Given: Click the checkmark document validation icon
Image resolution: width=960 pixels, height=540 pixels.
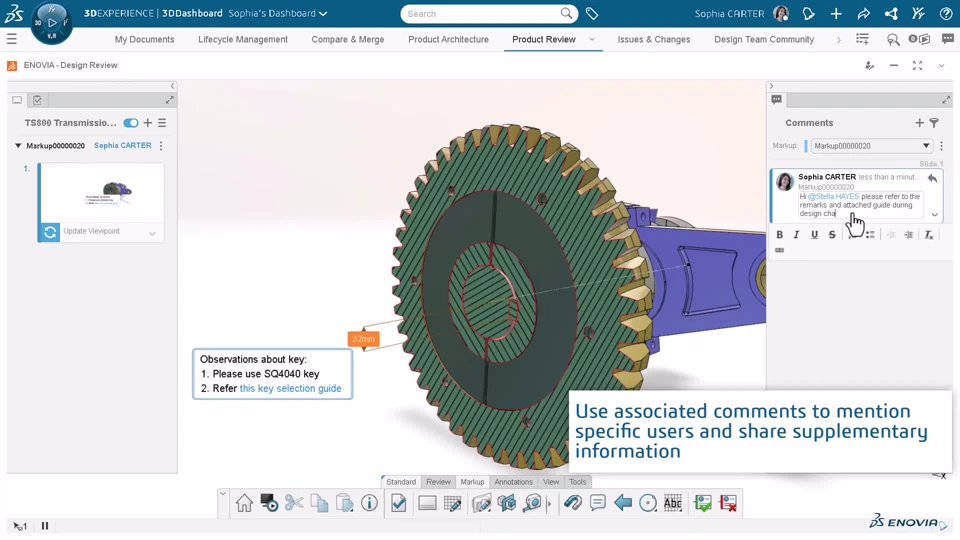Looking at the screenshot, I should coord(399,503).
